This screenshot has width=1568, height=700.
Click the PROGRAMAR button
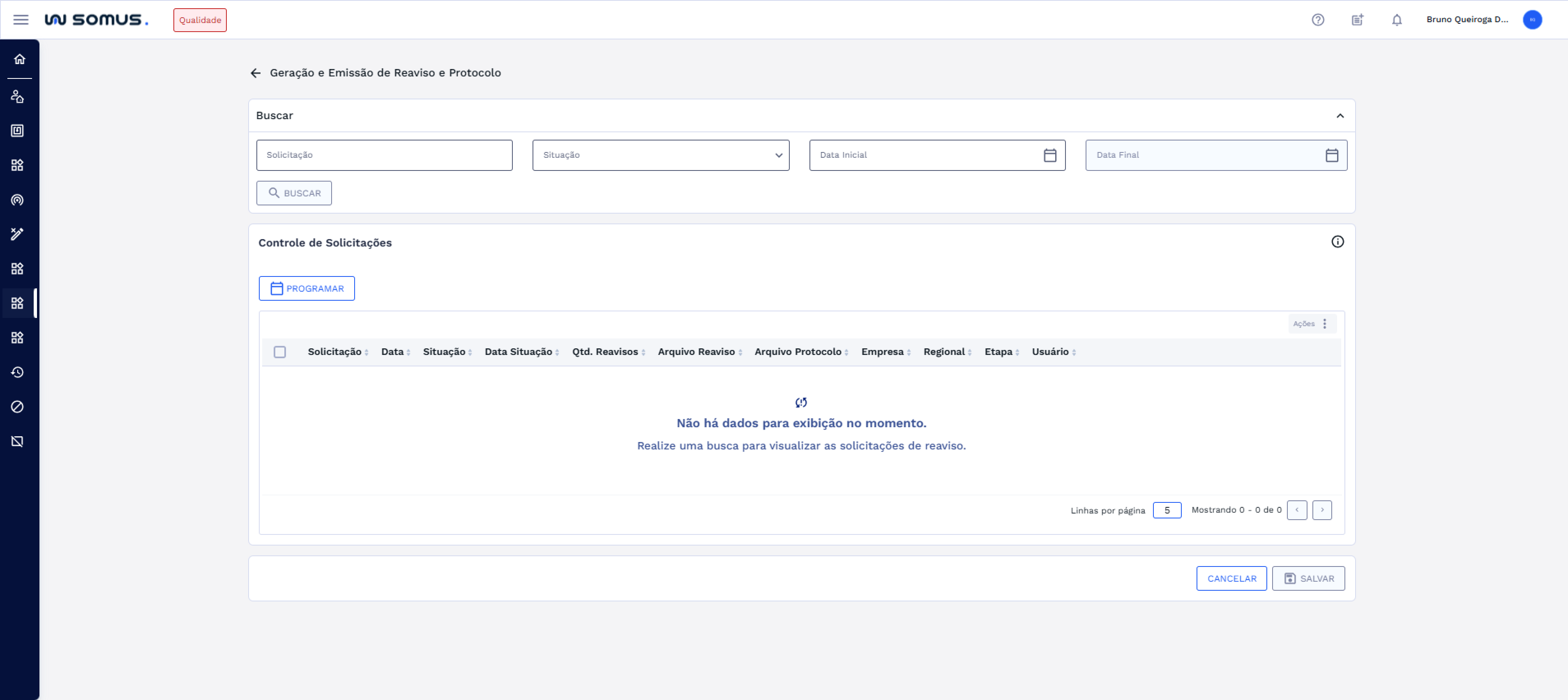click(x=306, y=288)
